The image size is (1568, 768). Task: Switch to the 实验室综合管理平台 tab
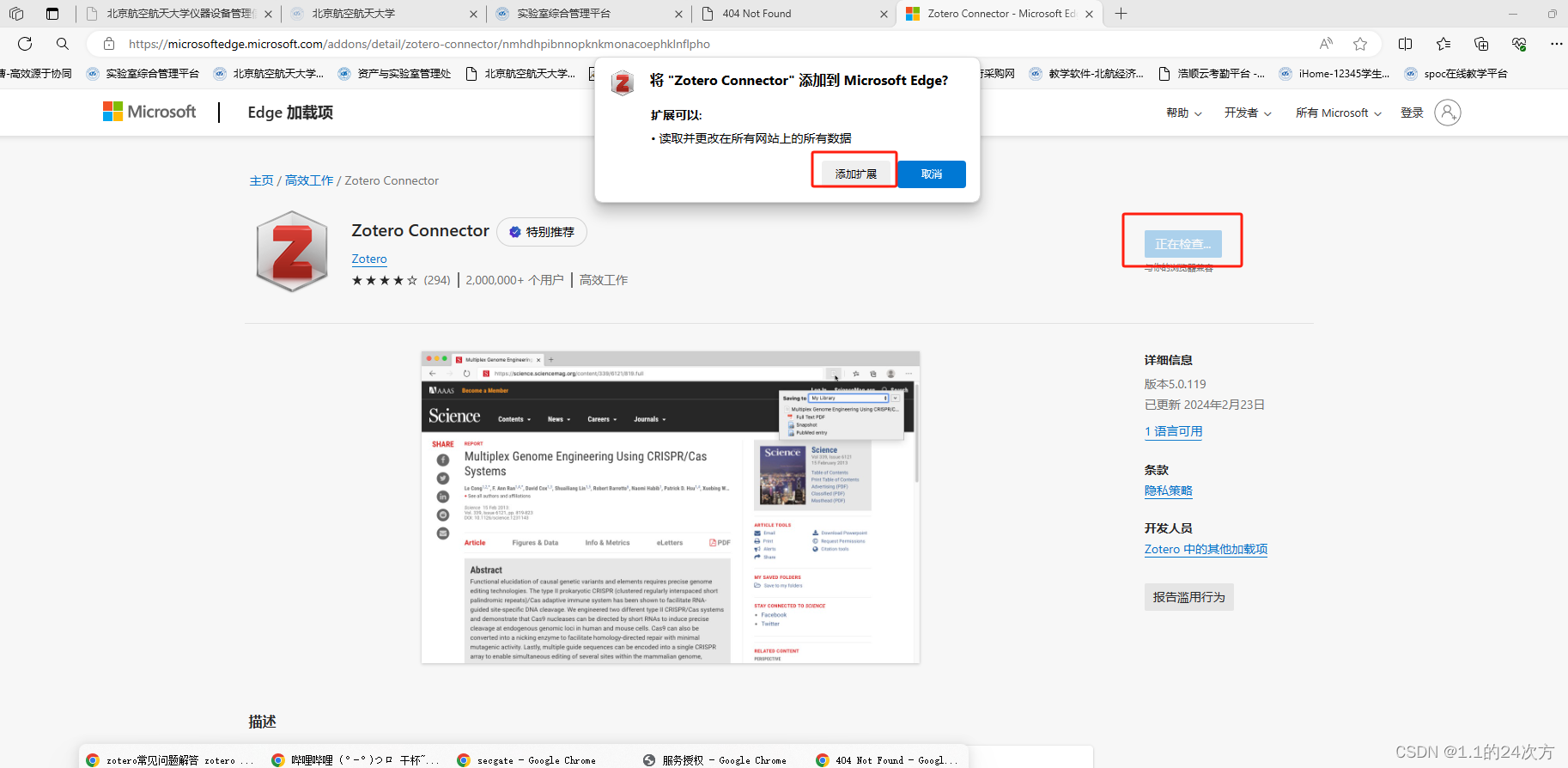[x=589, y=14]
